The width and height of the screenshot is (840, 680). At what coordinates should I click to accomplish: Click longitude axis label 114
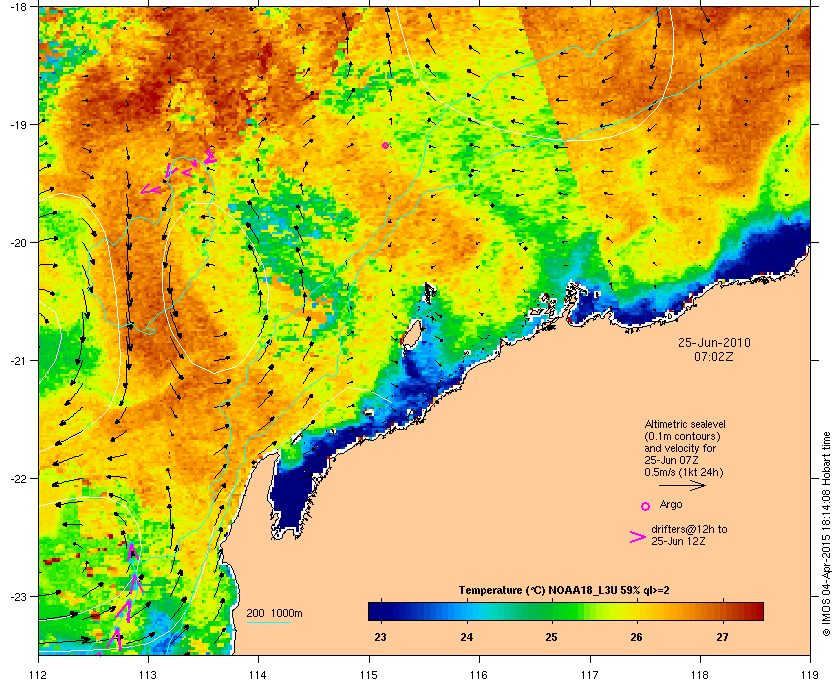tap(259, 674)
